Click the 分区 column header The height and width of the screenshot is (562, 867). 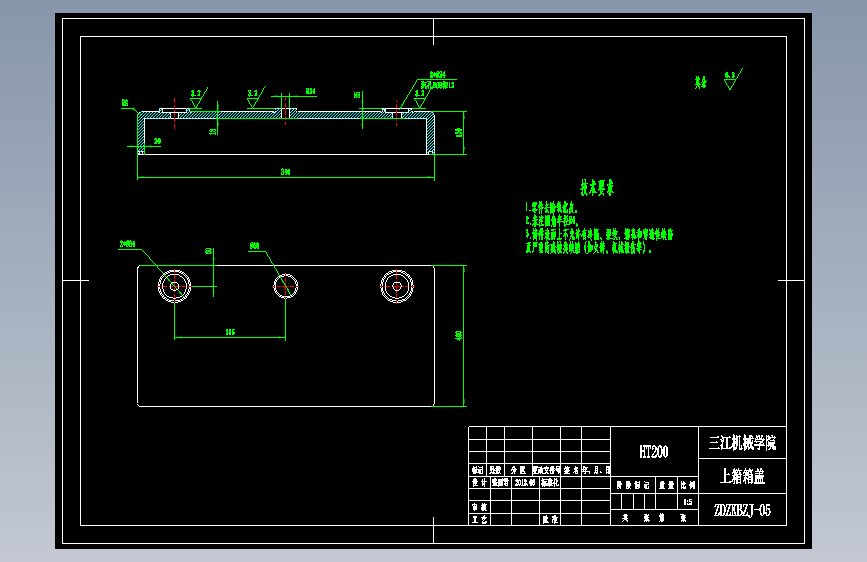point(518,470)
